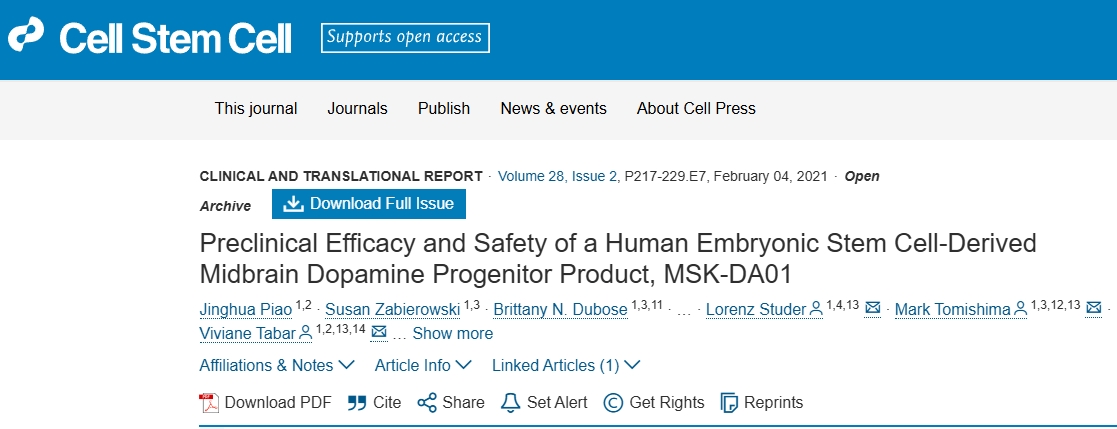Click Viviane Tabar's email envelope icon
Viewport: 1117px width, 429px height.
[x=379, y=333]
